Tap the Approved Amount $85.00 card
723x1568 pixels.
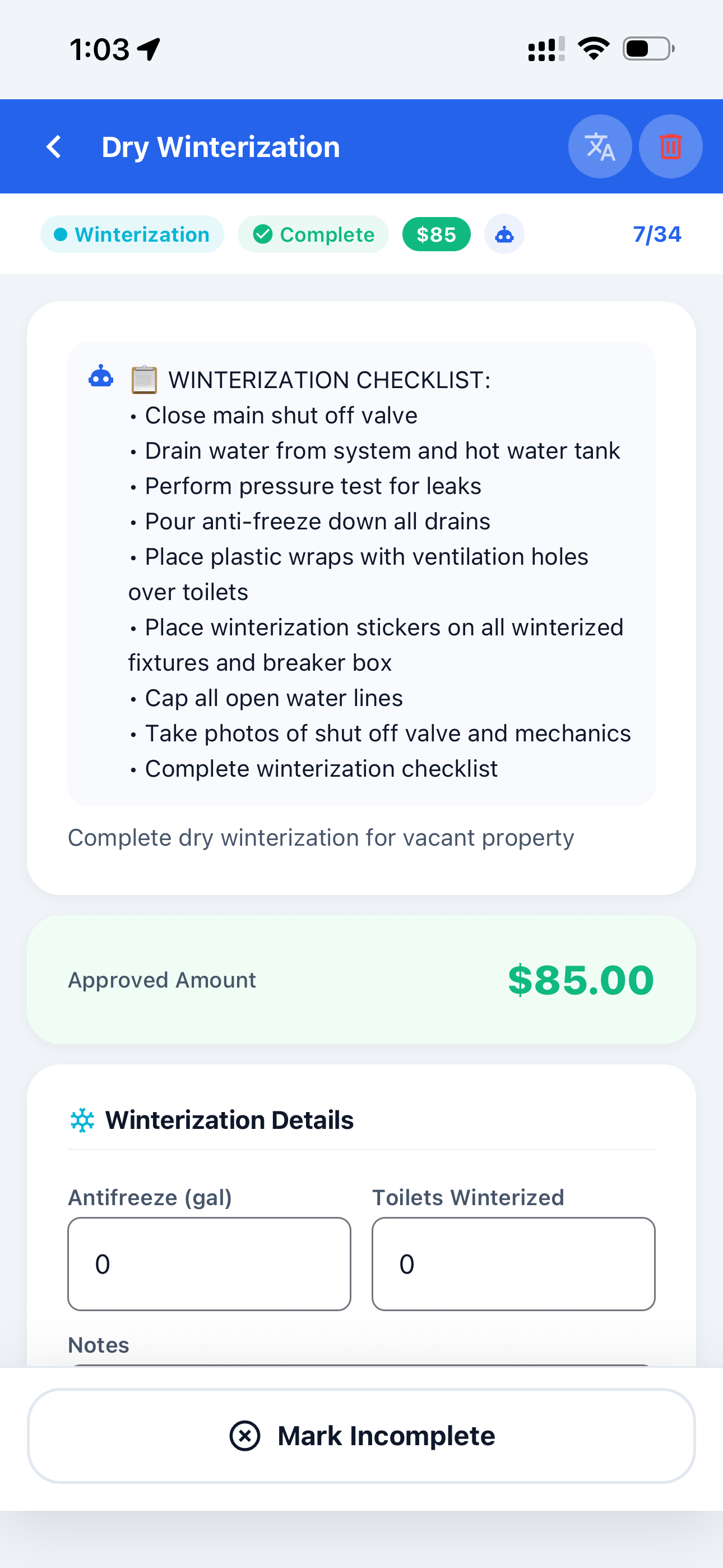[361, 979]
